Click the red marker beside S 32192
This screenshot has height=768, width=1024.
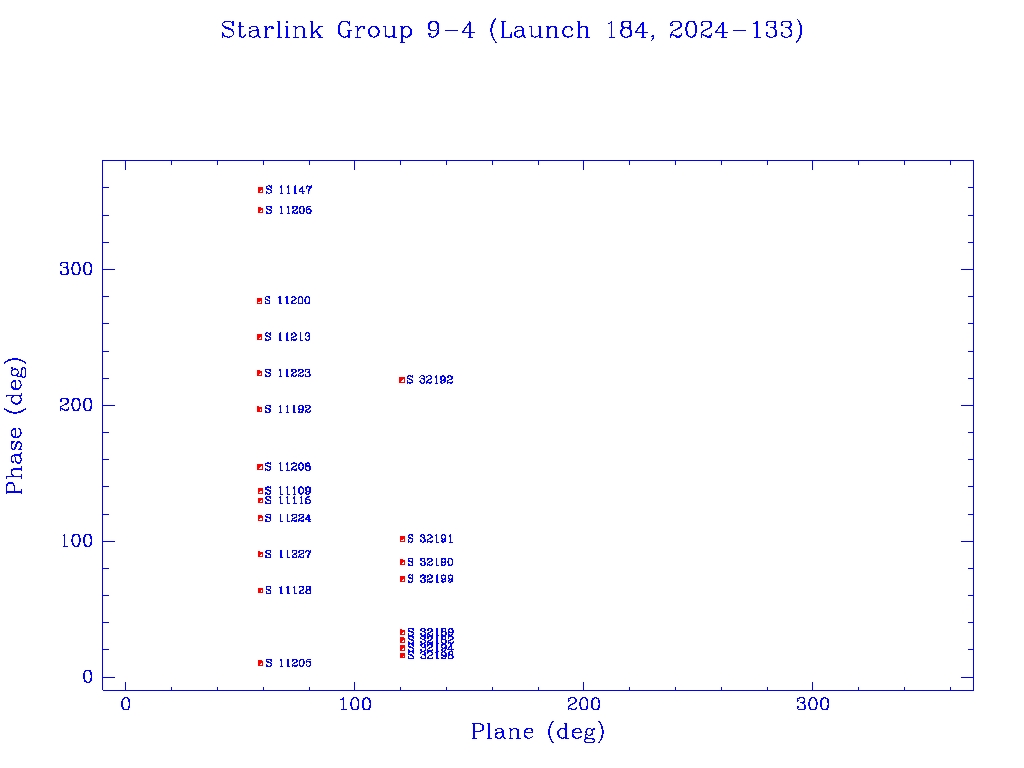[402, 380]
